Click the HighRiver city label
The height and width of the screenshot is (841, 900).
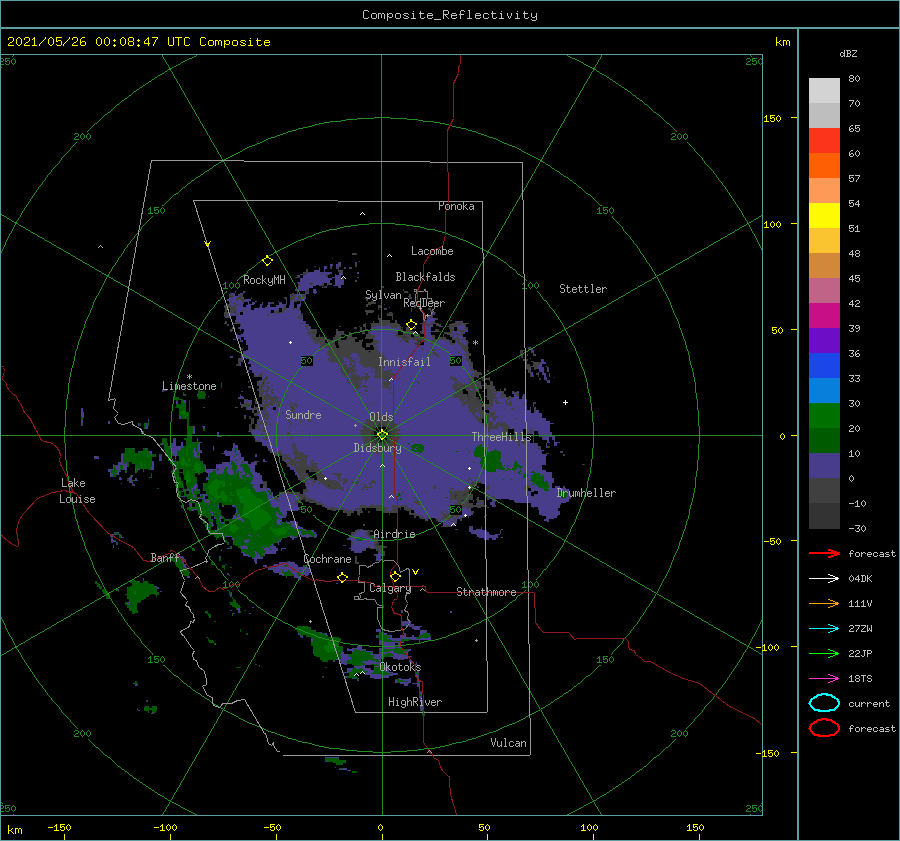(x=415, y=702)
